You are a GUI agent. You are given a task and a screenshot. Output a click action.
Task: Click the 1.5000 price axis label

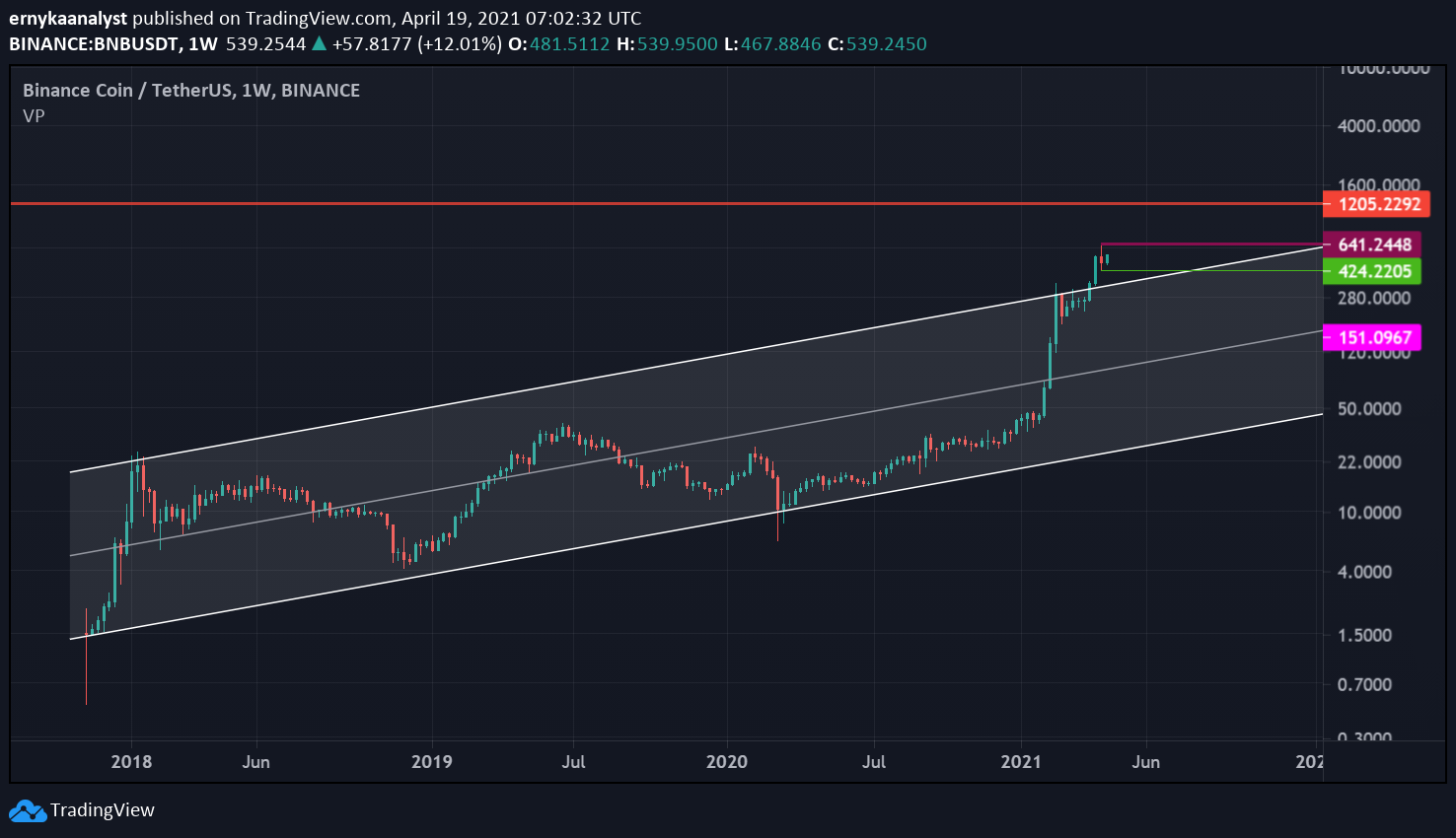coord(1364,635)
